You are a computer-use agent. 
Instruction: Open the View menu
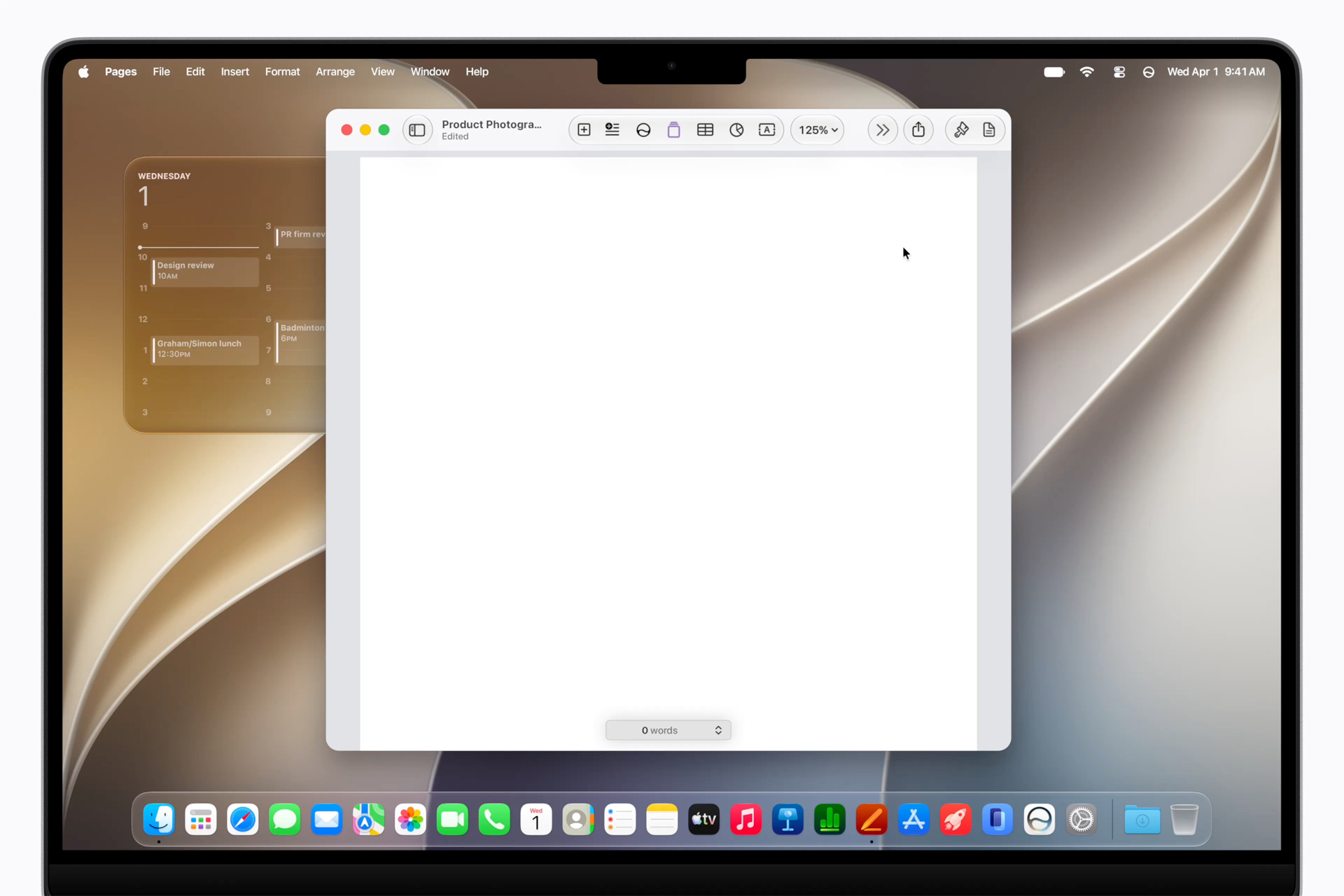click(x=383, y=71)
